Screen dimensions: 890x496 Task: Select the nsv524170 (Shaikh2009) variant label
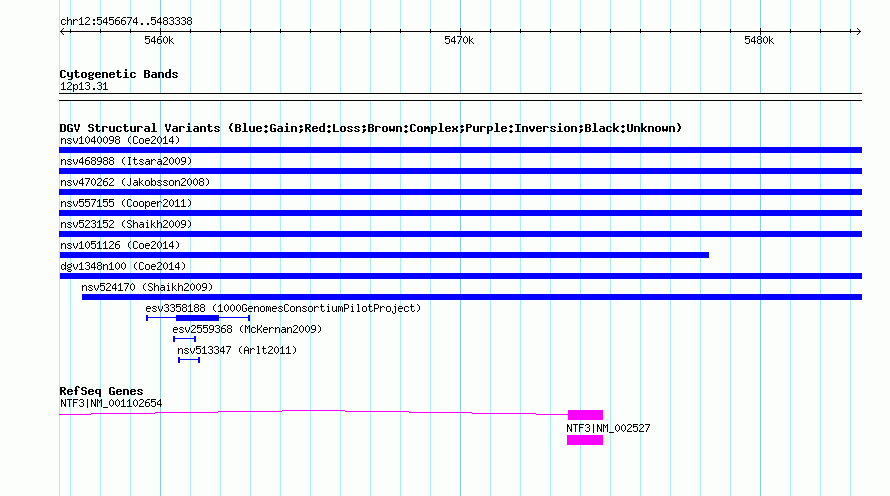click(147, 287)
